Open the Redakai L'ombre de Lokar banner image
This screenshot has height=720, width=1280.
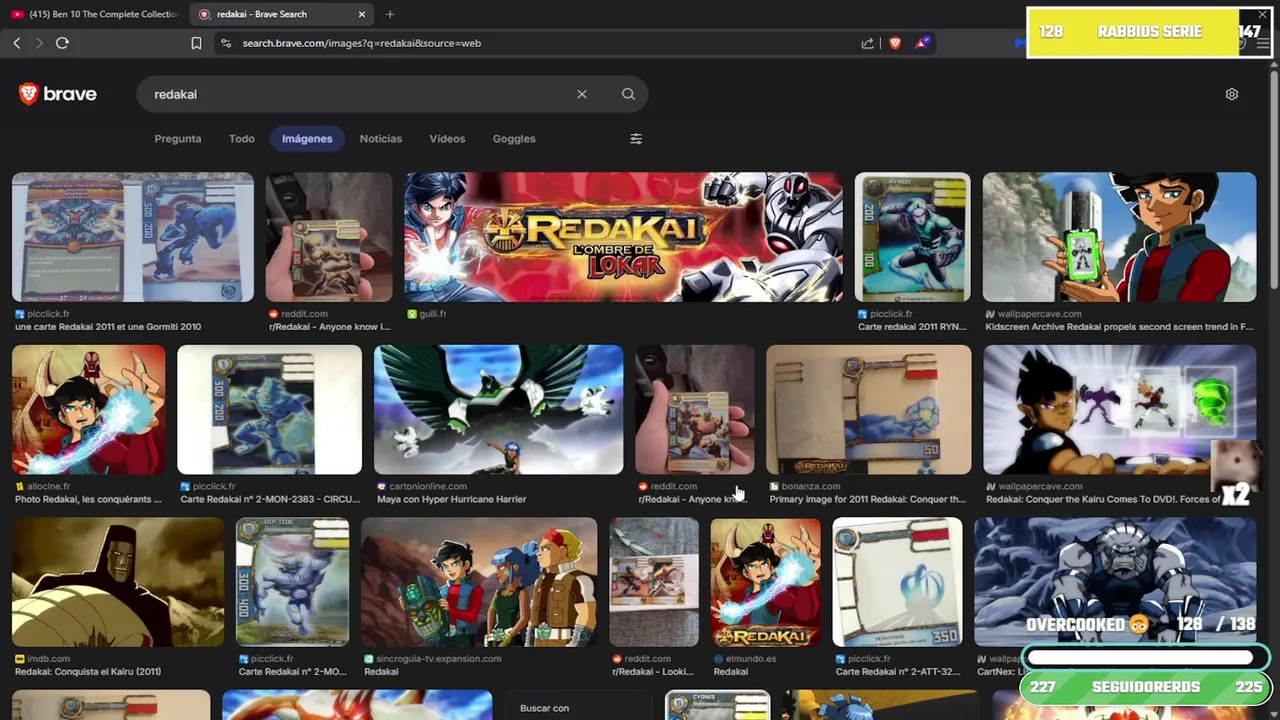[x=623, y=237]
